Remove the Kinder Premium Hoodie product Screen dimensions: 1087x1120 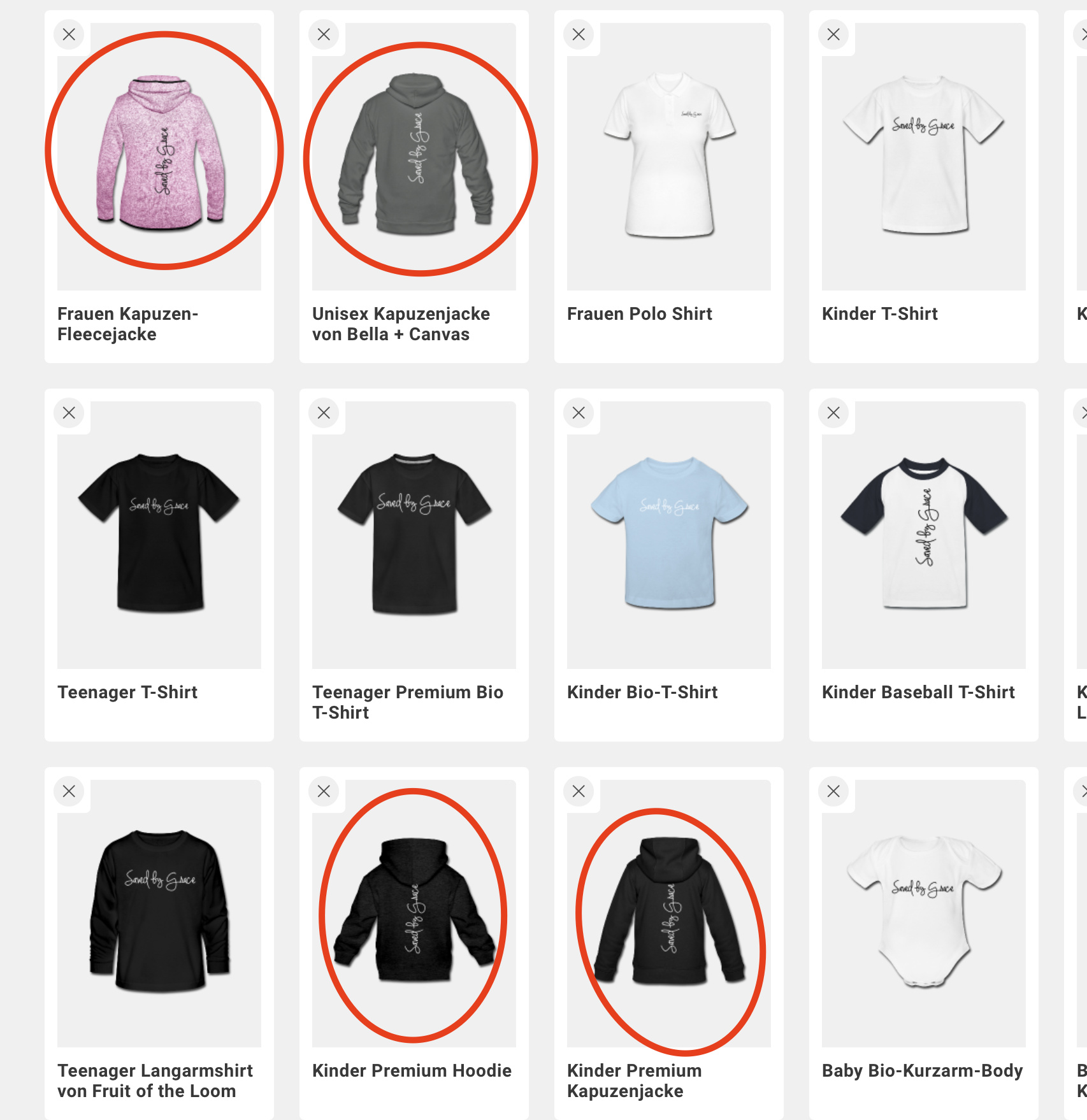[x=324, y=791]
